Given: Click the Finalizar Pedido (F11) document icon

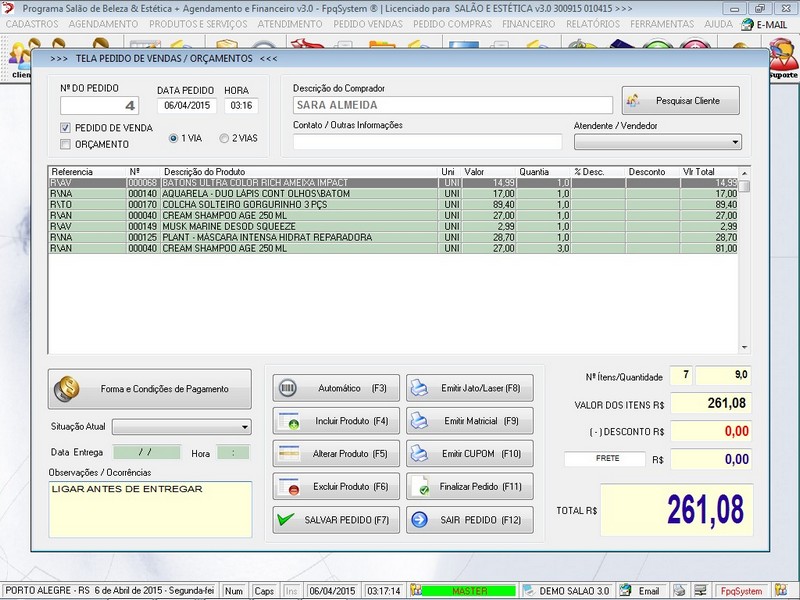Looking at the screenshot, I should (420, 487).
